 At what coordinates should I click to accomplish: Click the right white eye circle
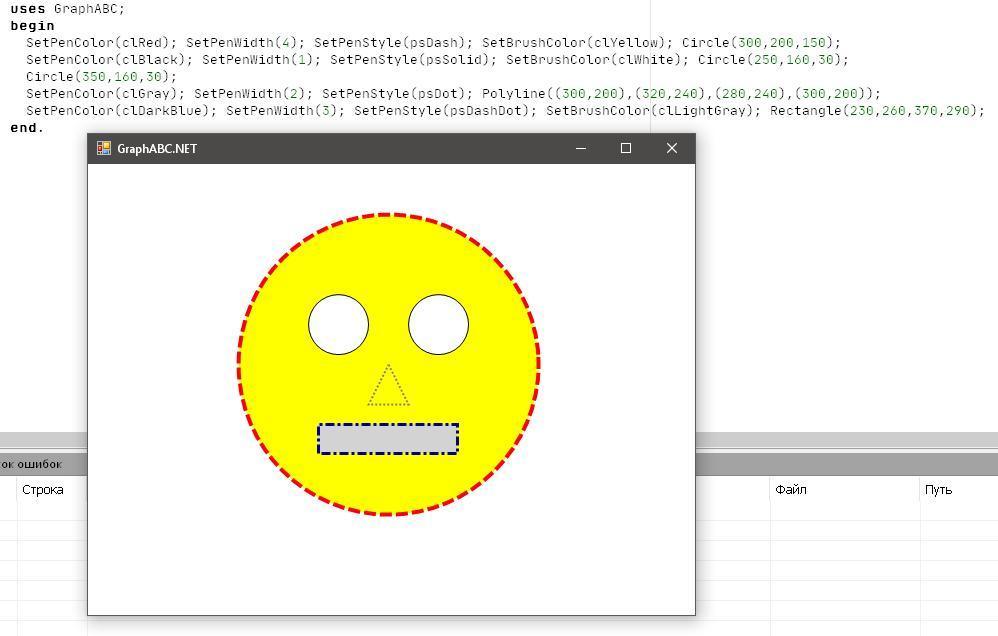coord(439,325)
